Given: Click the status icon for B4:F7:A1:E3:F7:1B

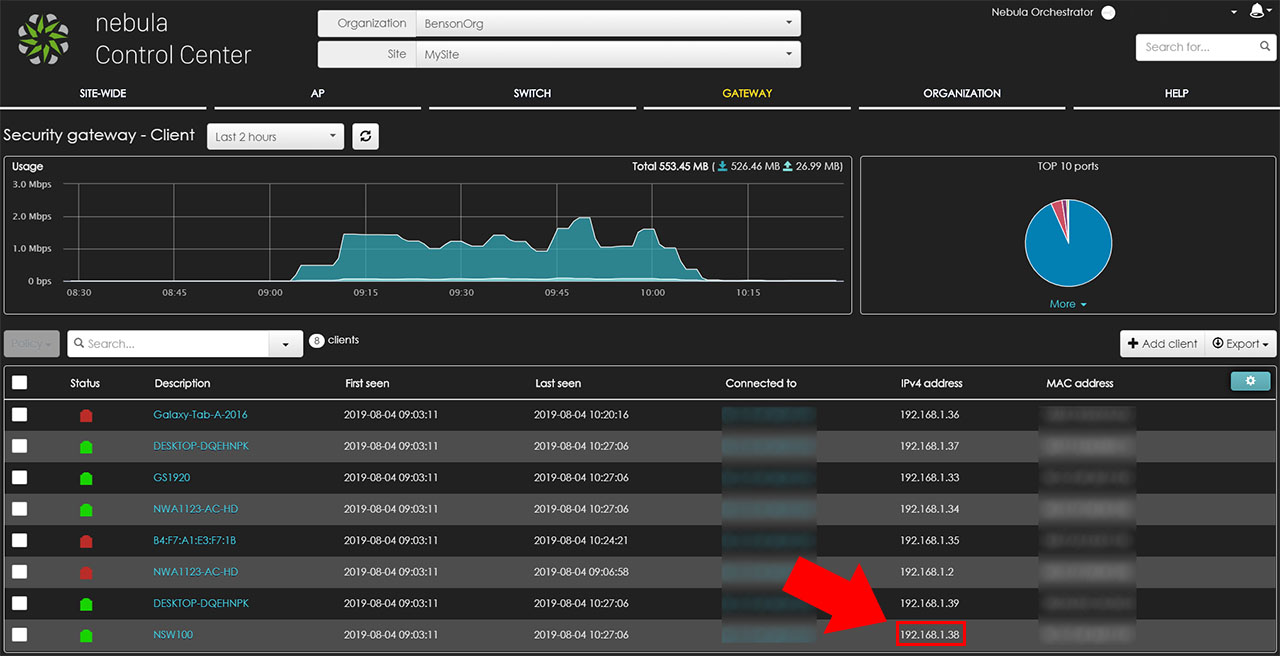Looking at the screenshot, I should (86, 541).
